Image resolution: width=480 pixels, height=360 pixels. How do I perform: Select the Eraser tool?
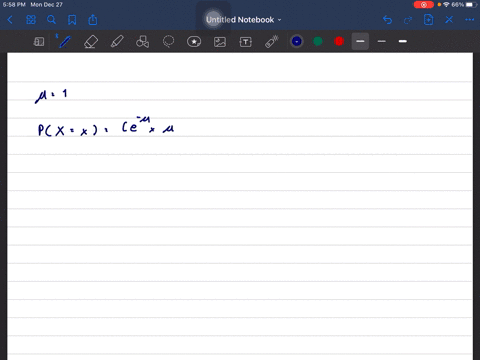pyautogui.click(x=91, y=42)
